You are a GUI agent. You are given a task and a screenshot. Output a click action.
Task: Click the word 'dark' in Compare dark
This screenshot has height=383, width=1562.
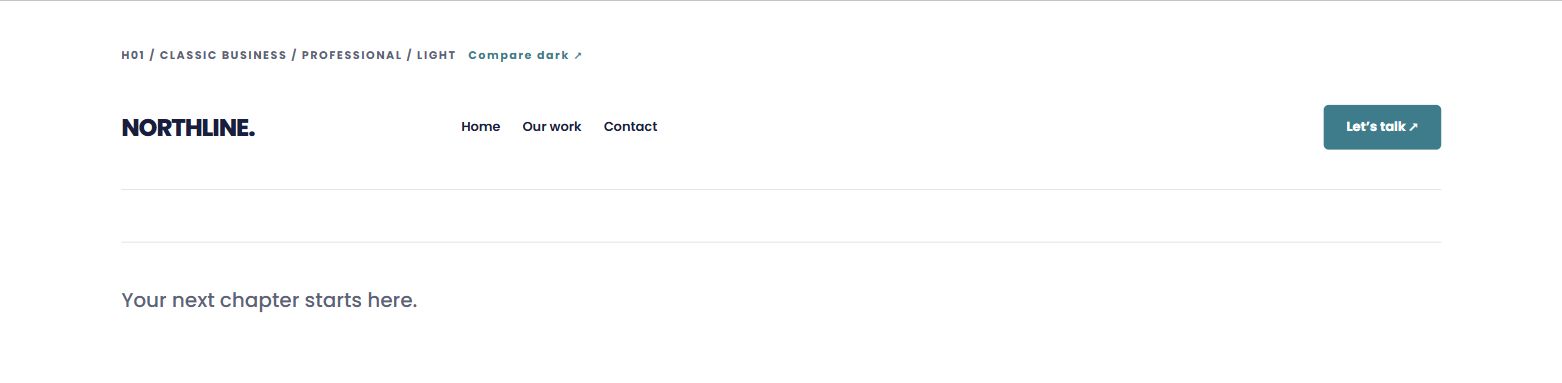(x=553, y=55)
